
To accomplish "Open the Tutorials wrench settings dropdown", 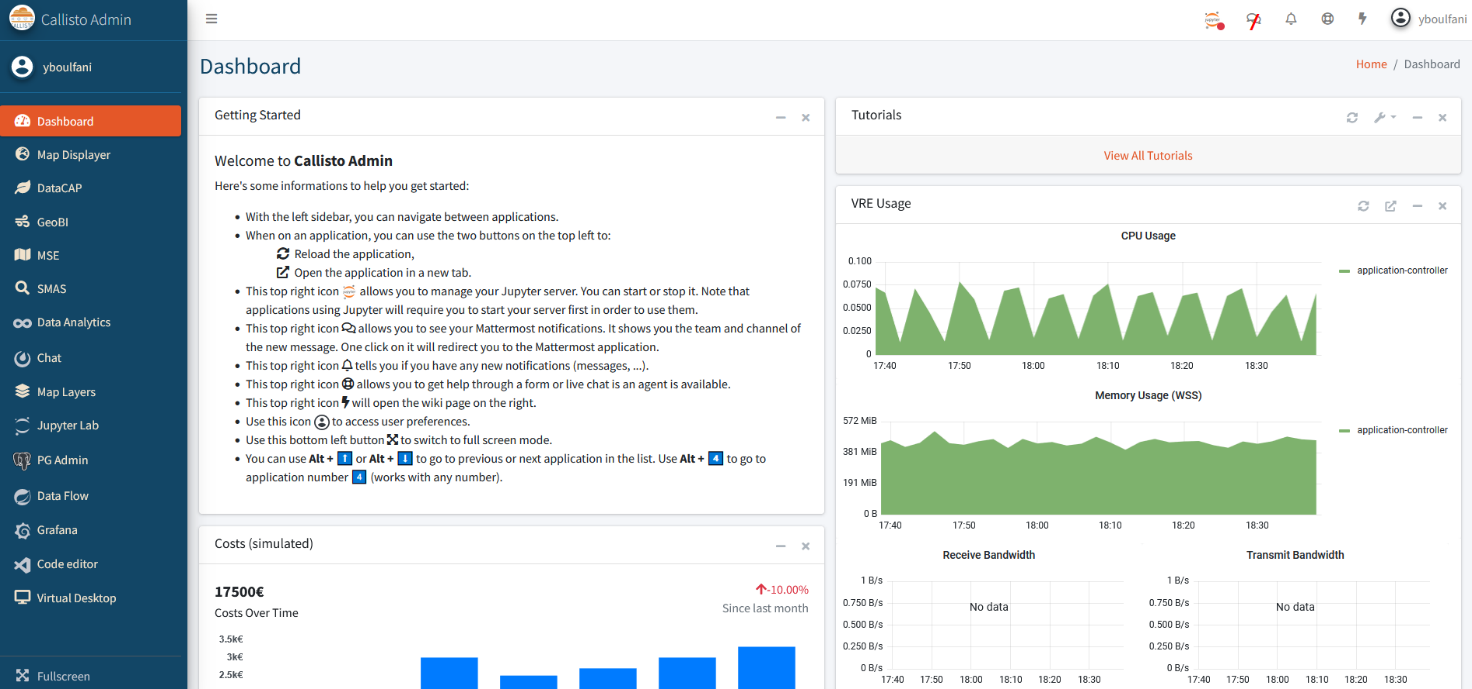I will pyautogui.click(x=1384, y=118).
